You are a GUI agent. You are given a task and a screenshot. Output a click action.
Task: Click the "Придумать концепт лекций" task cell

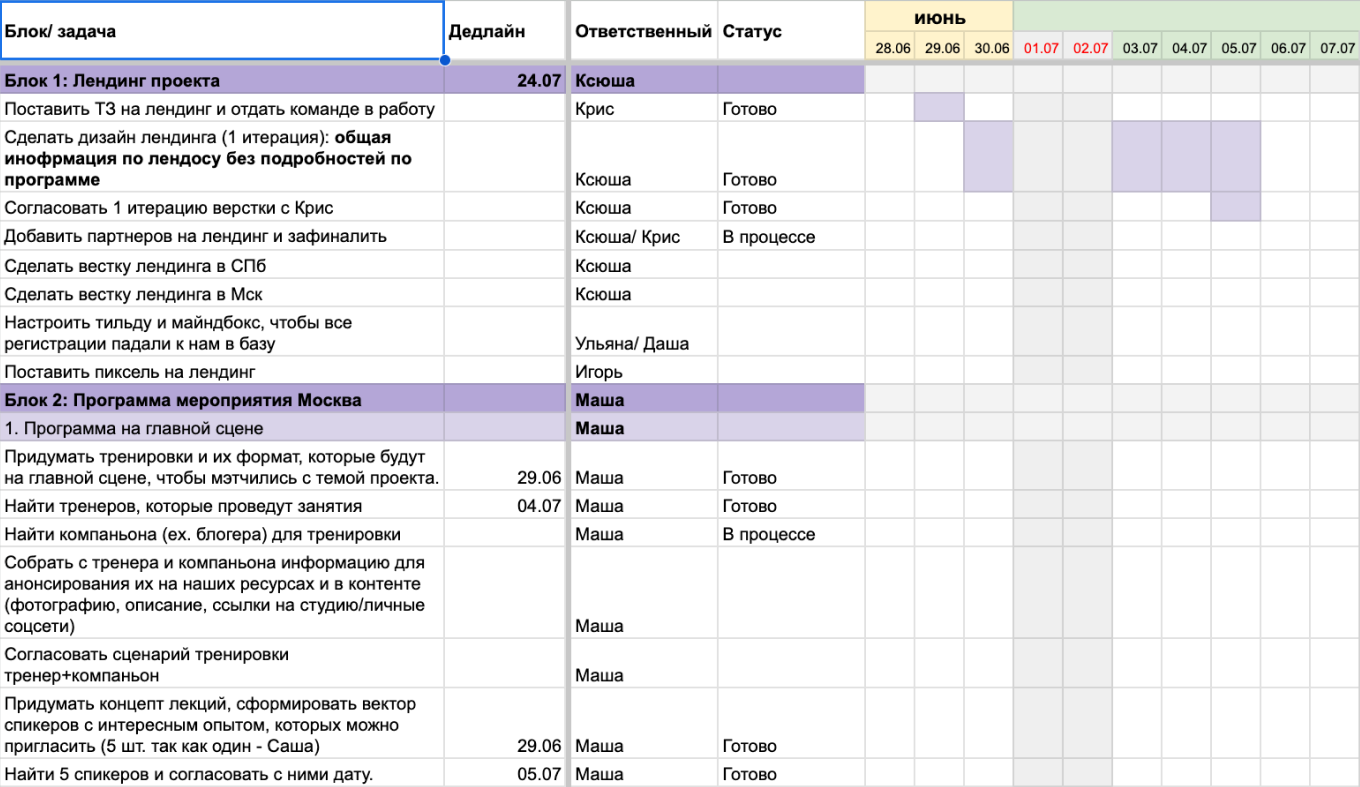tap(222, 725)
